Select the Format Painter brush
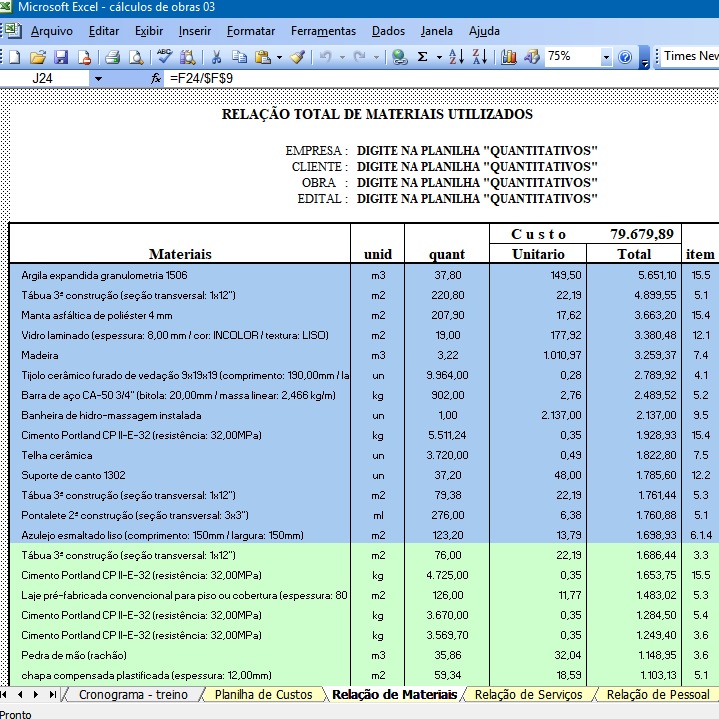Screen dimensions: 719x719 tap(297, 57)
